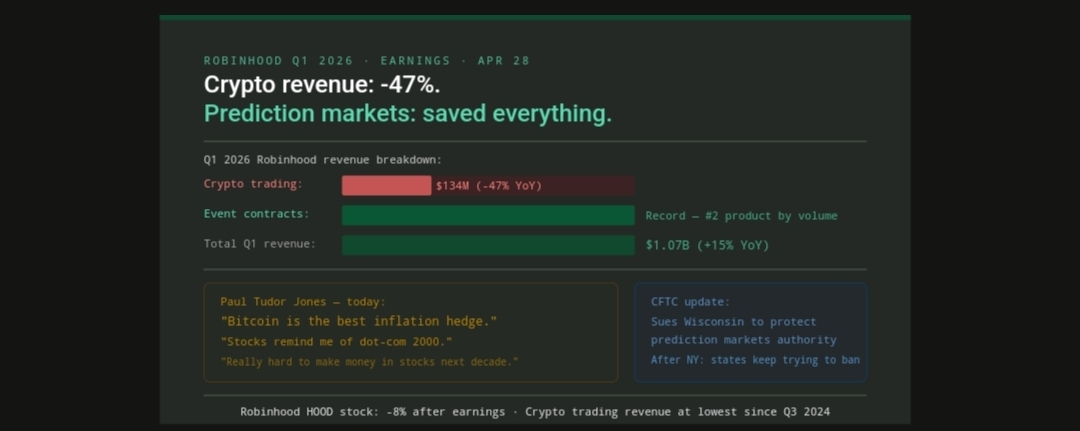Click the headline 'Crypto revenue: -47%.'
1080x431 pixels.
point(322,85)
